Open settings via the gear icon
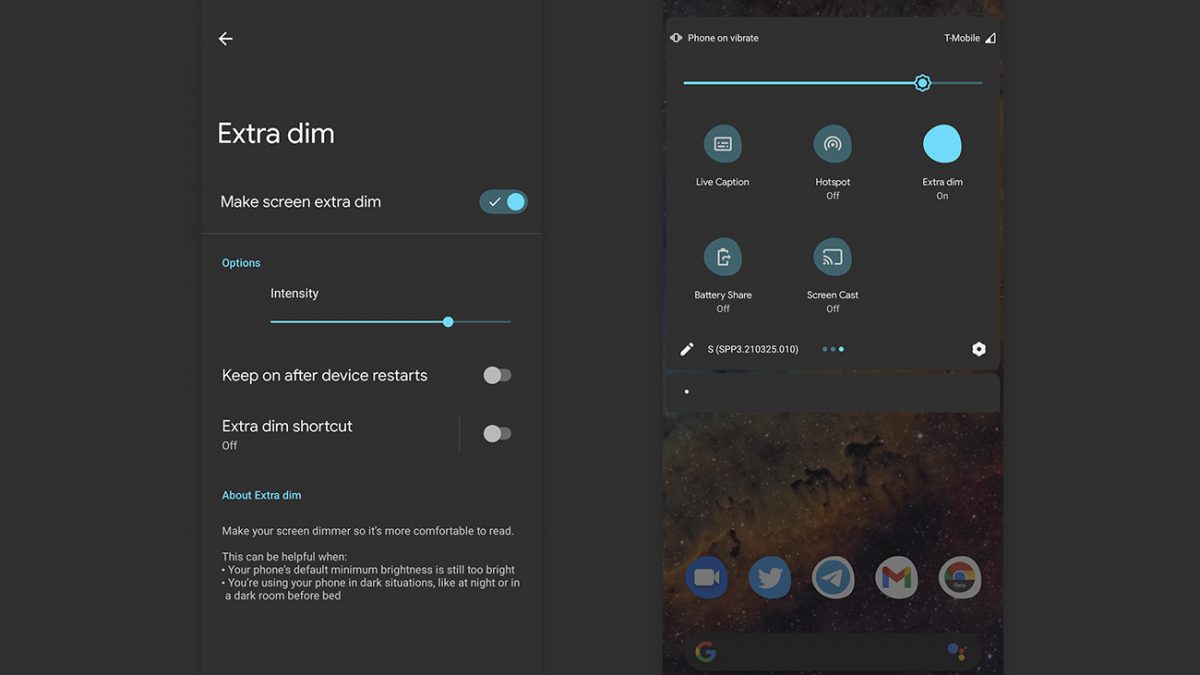 point(978,349)
